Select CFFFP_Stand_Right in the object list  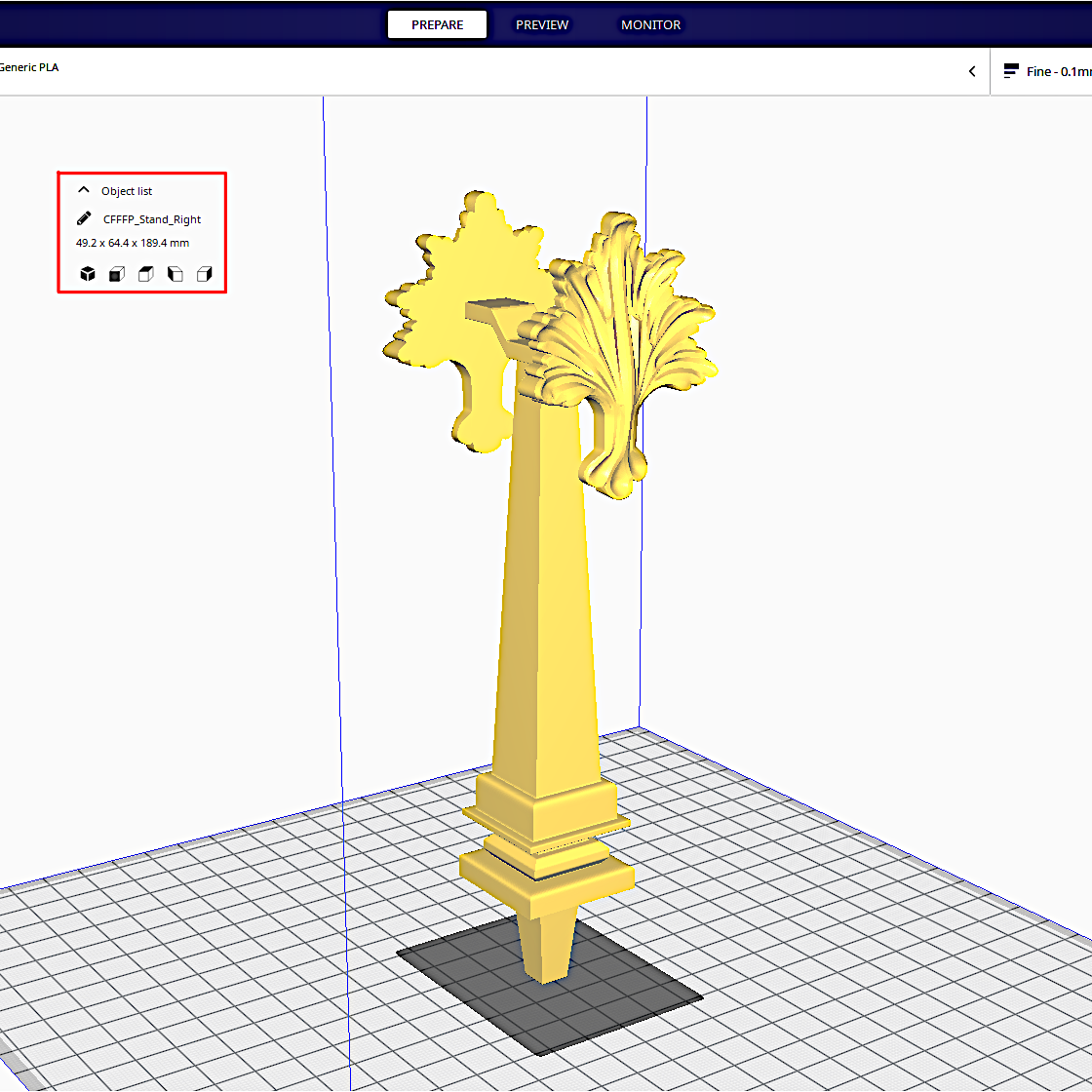152,219
